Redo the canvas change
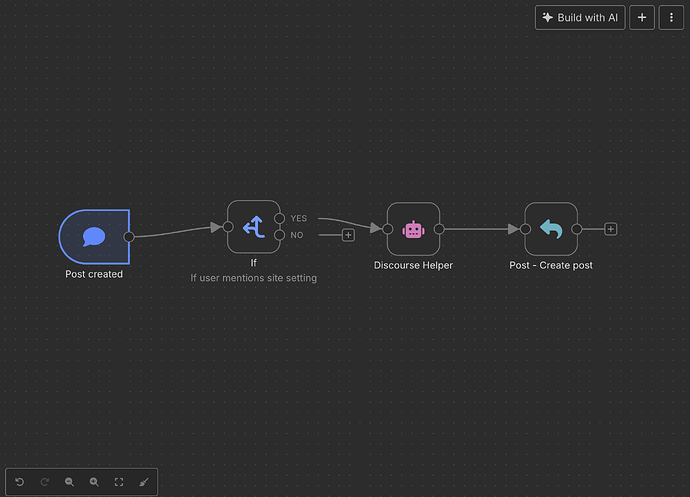The width and height of the screenshot is (690, 497). pyautogui.click(x=44, y=482)
